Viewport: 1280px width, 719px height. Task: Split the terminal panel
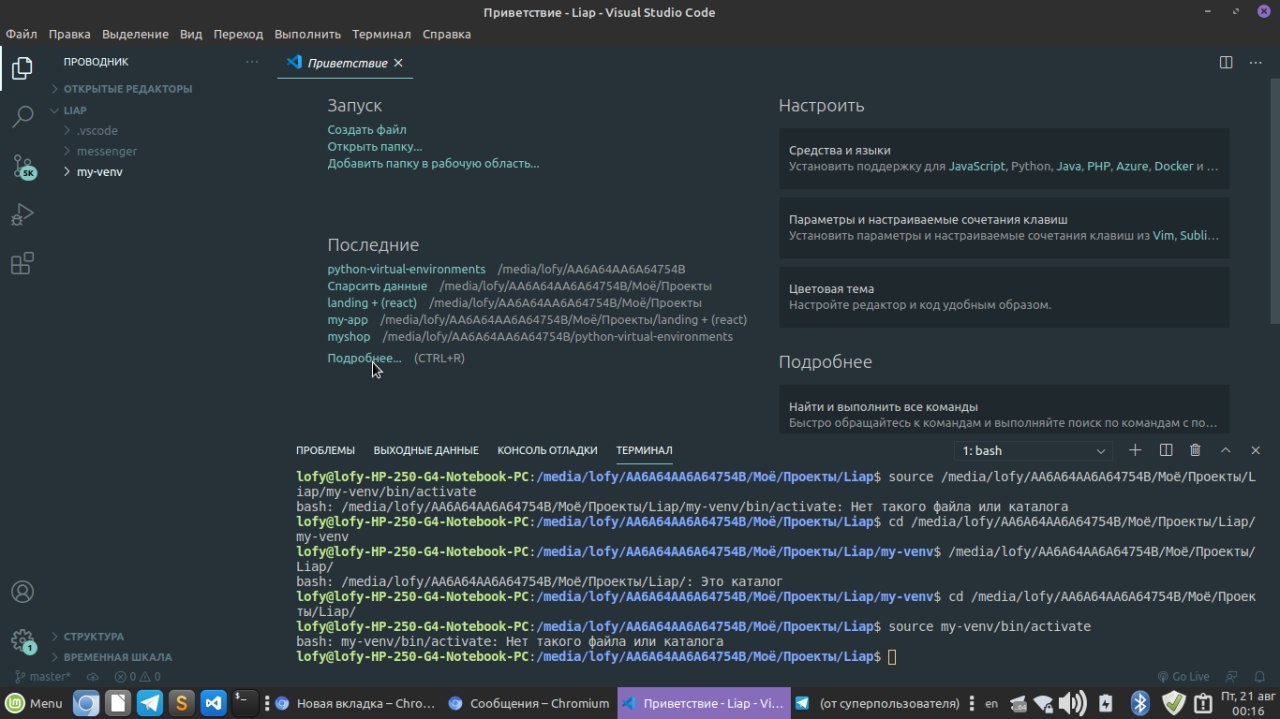tap(1166, 450)
